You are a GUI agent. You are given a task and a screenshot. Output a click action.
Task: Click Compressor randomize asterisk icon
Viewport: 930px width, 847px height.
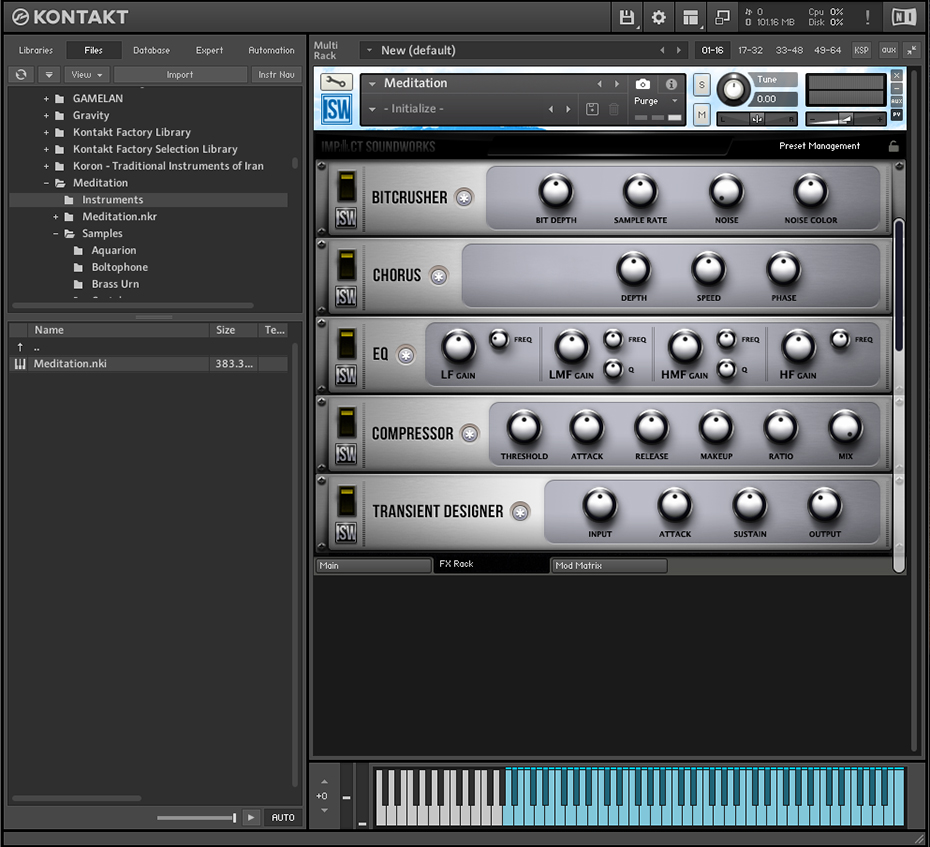(x=470, y=434)
